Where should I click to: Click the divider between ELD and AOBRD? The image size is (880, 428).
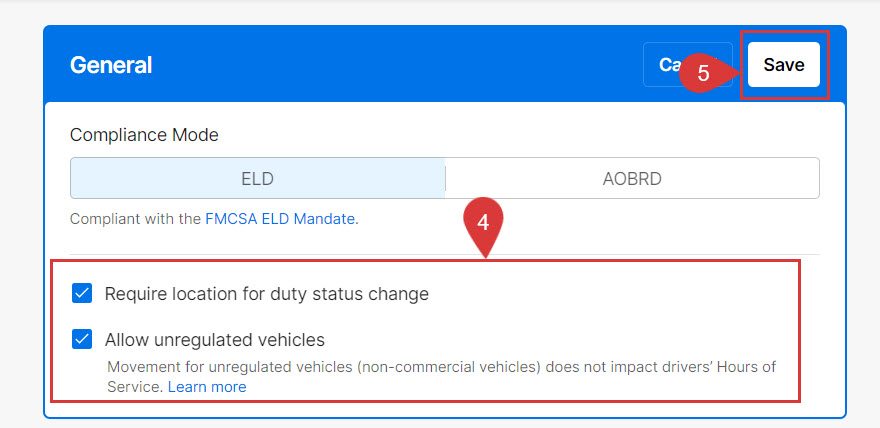(x=445, y=179)
